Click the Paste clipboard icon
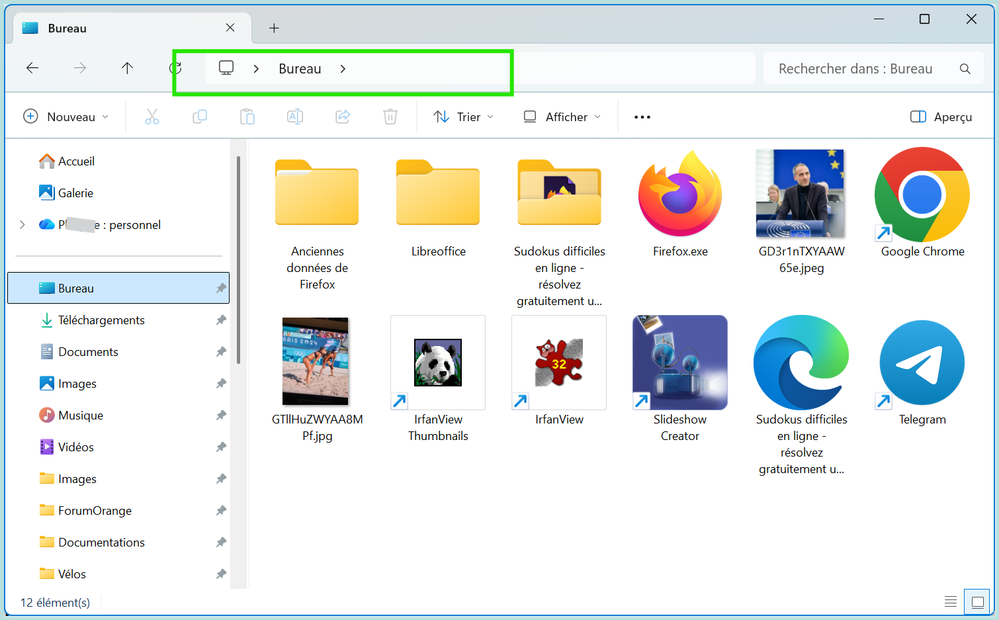Image resolution: width=999 pixels, height=620 pixels. 247,117
